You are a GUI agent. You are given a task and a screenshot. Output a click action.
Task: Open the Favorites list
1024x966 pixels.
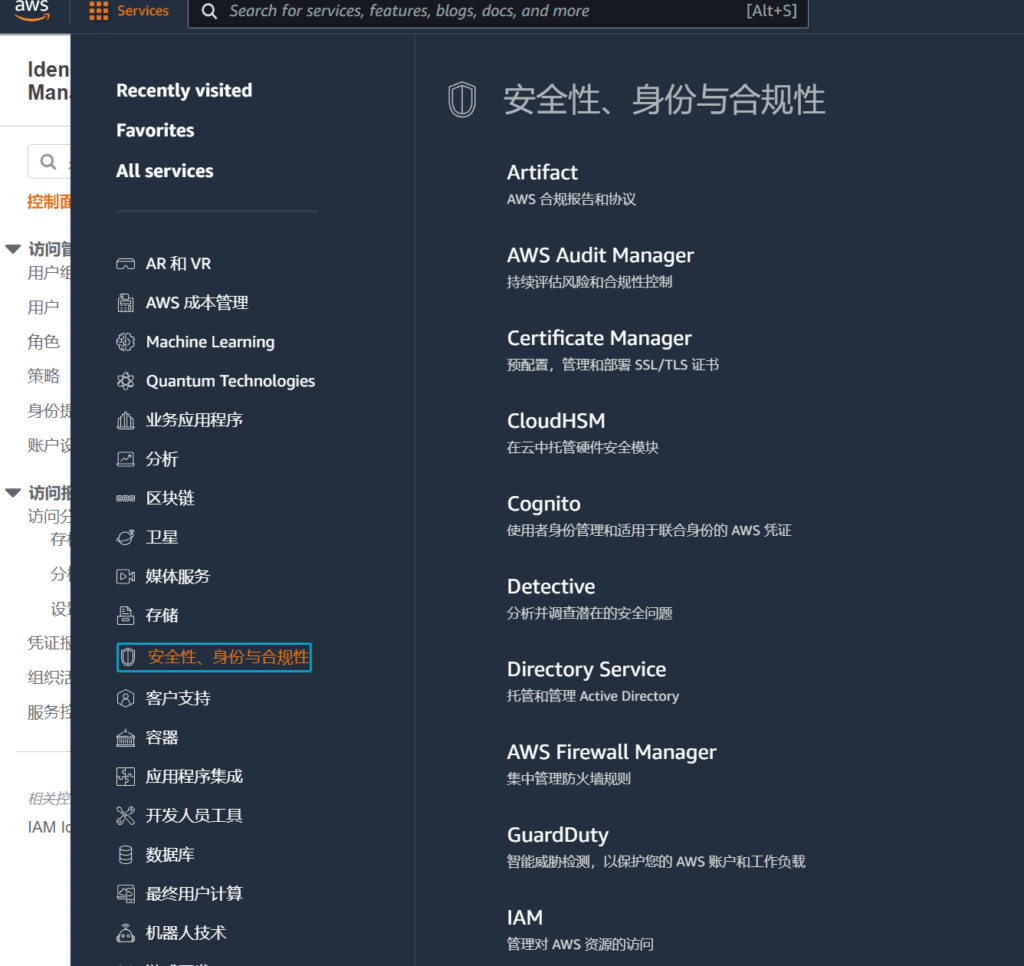[155, 131]
